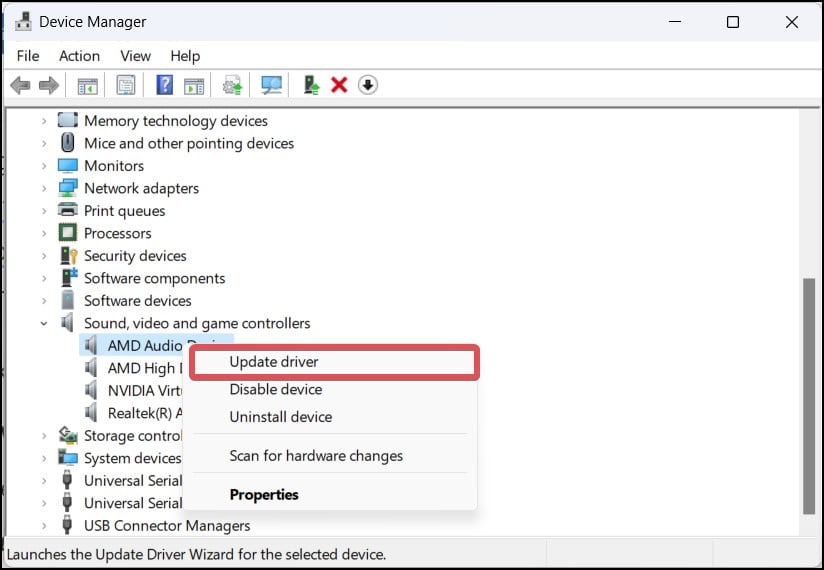Maximize the Device Manager window
Image resolution: width=824 pixels, height=570 pixels.
point(733,22)
